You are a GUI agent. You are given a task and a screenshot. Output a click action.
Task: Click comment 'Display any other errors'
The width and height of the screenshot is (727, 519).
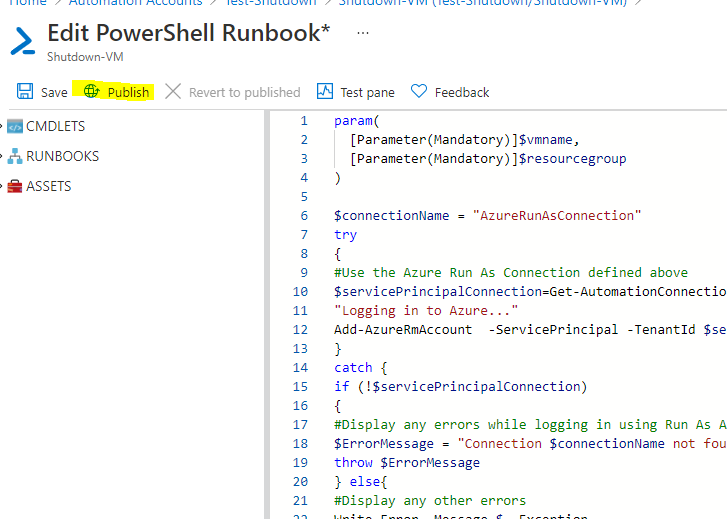[x=430, y=501]
